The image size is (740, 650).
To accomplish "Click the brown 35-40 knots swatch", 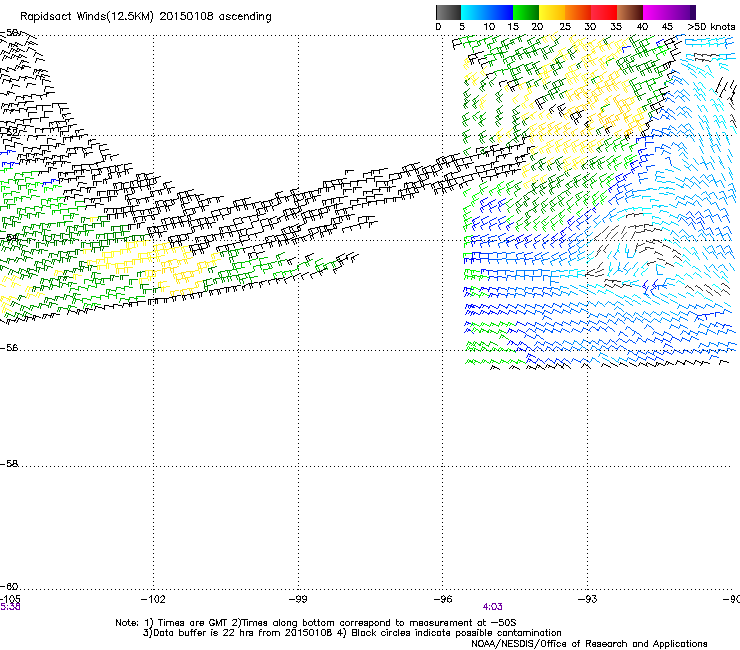I will [630, 12].
